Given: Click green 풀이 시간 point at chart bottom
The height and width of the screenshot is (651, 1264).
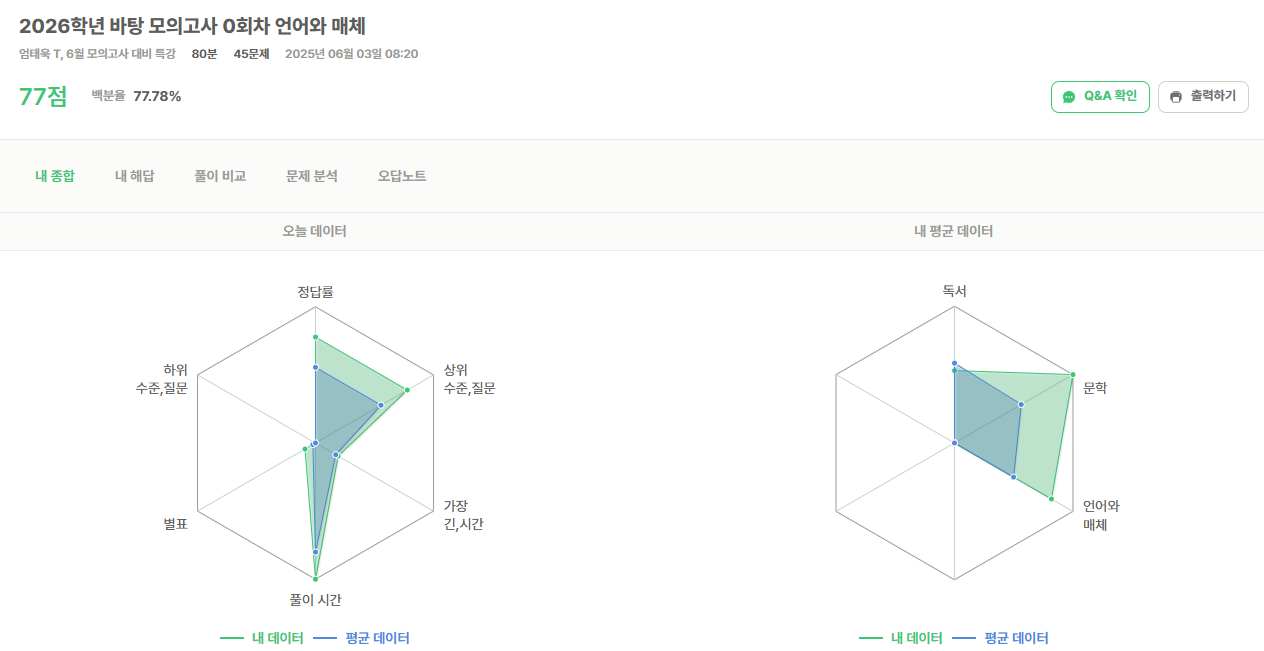Looking at the screenshot, I should 315,579.
